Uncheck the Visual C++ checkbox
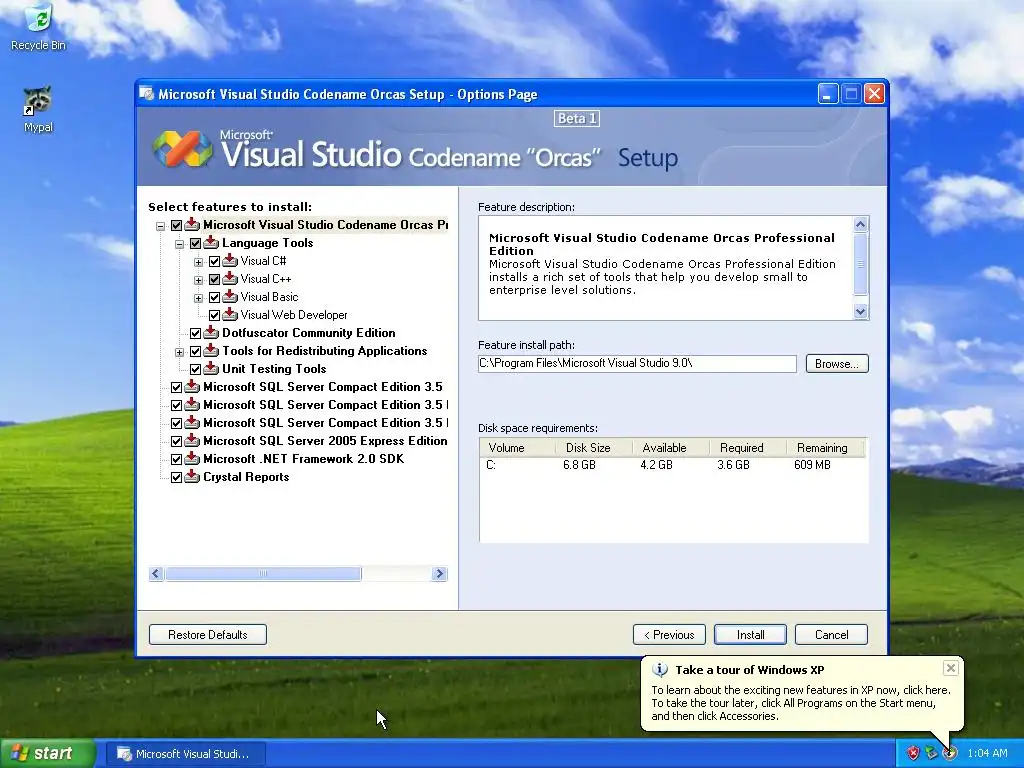Screen dimensions: 1024x768 coord(214,280)
